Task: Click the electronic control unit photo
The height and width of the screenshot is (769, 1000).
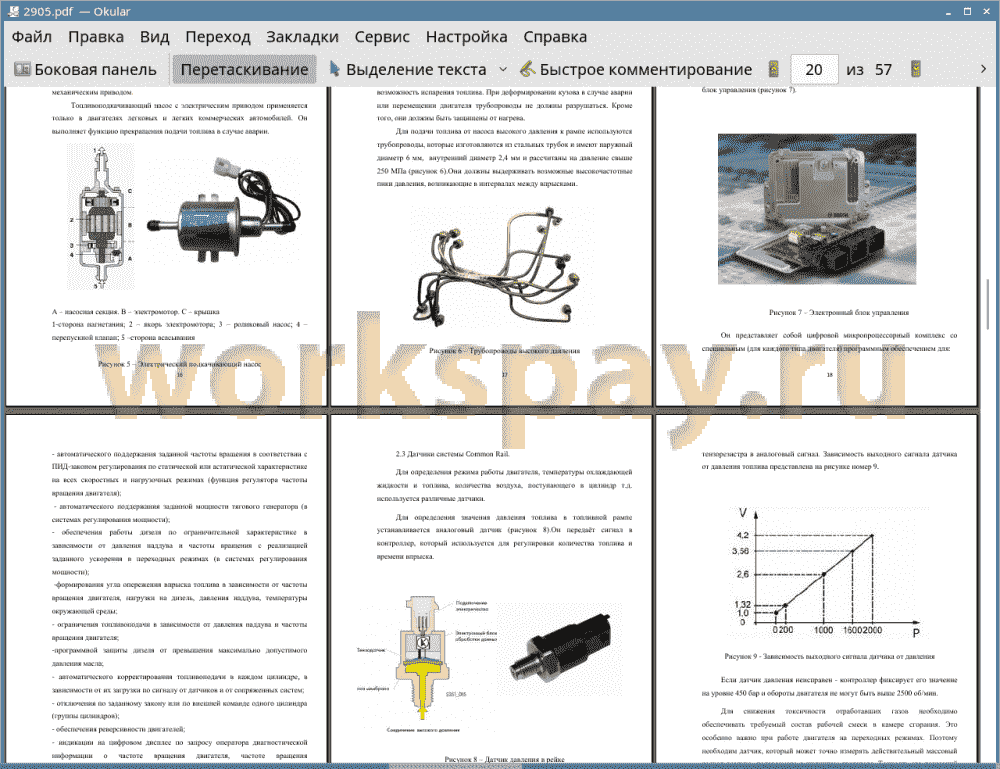Action: [817, 209]
